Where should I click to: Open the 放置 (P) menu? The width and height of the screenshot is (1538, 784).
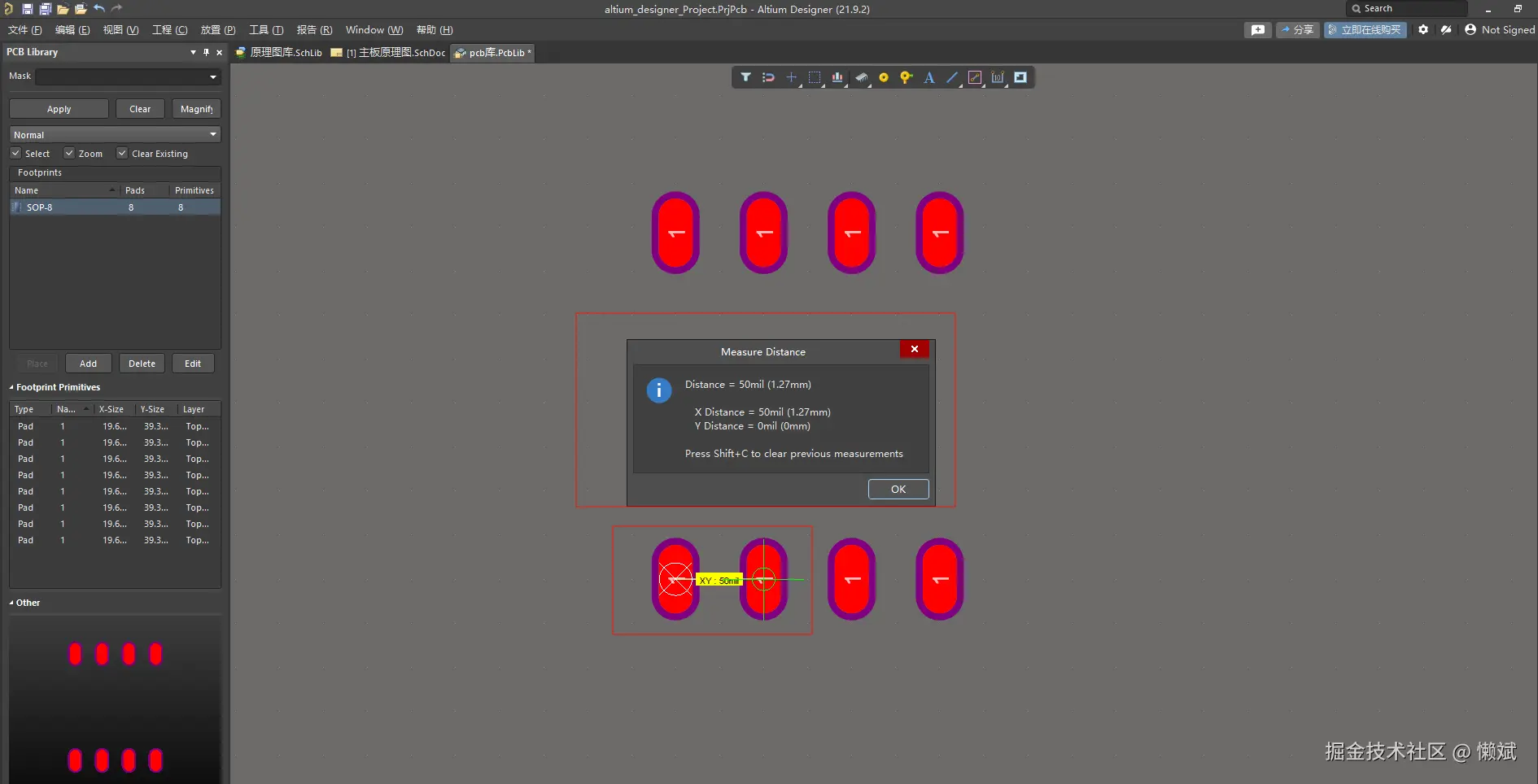218,29
